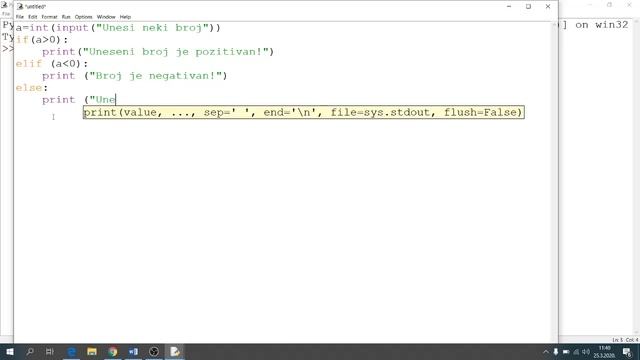Open the Windows Start menu
640x360 pixels.
[10, 351]
